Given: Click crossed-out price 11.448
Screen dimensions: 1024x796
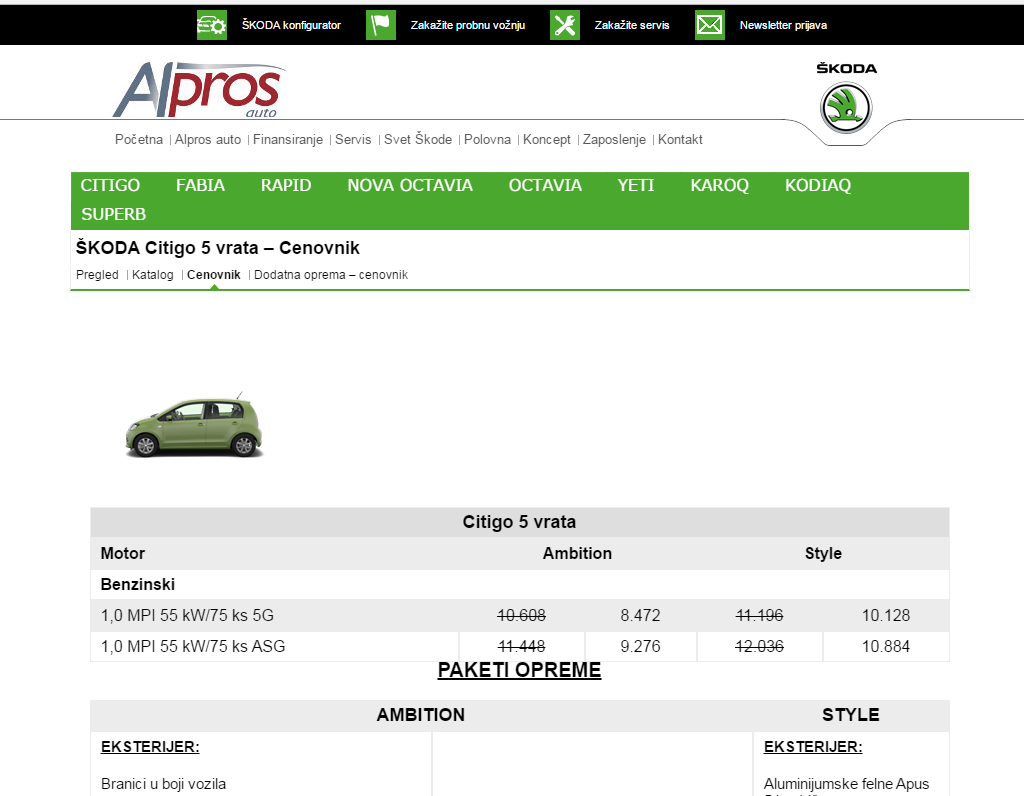Looking at the screenshot, I should point(521,646).
